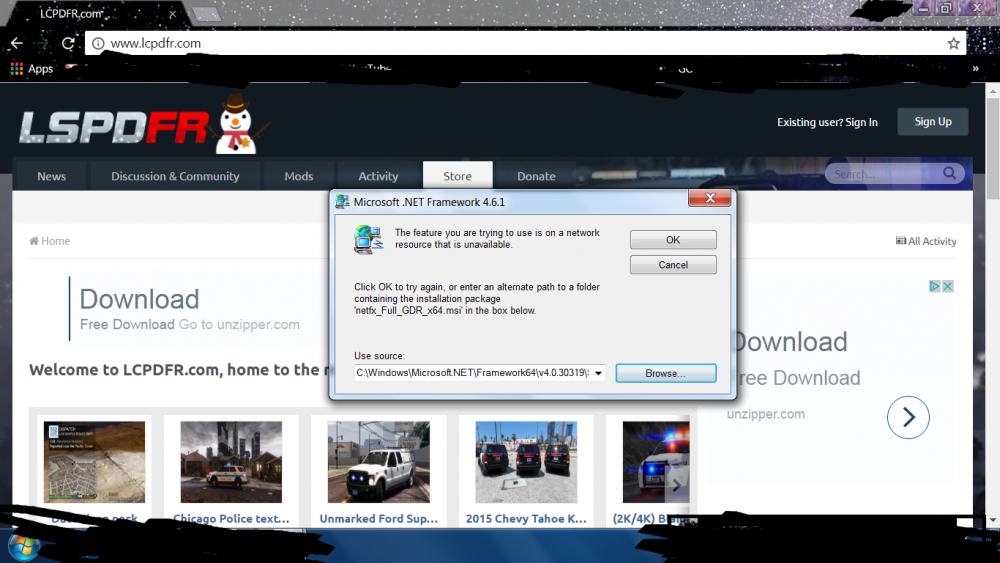This screenshot has height=563, width=1000.
Task: Expand the Use source dropdown arrow
Action: point(598,373)
